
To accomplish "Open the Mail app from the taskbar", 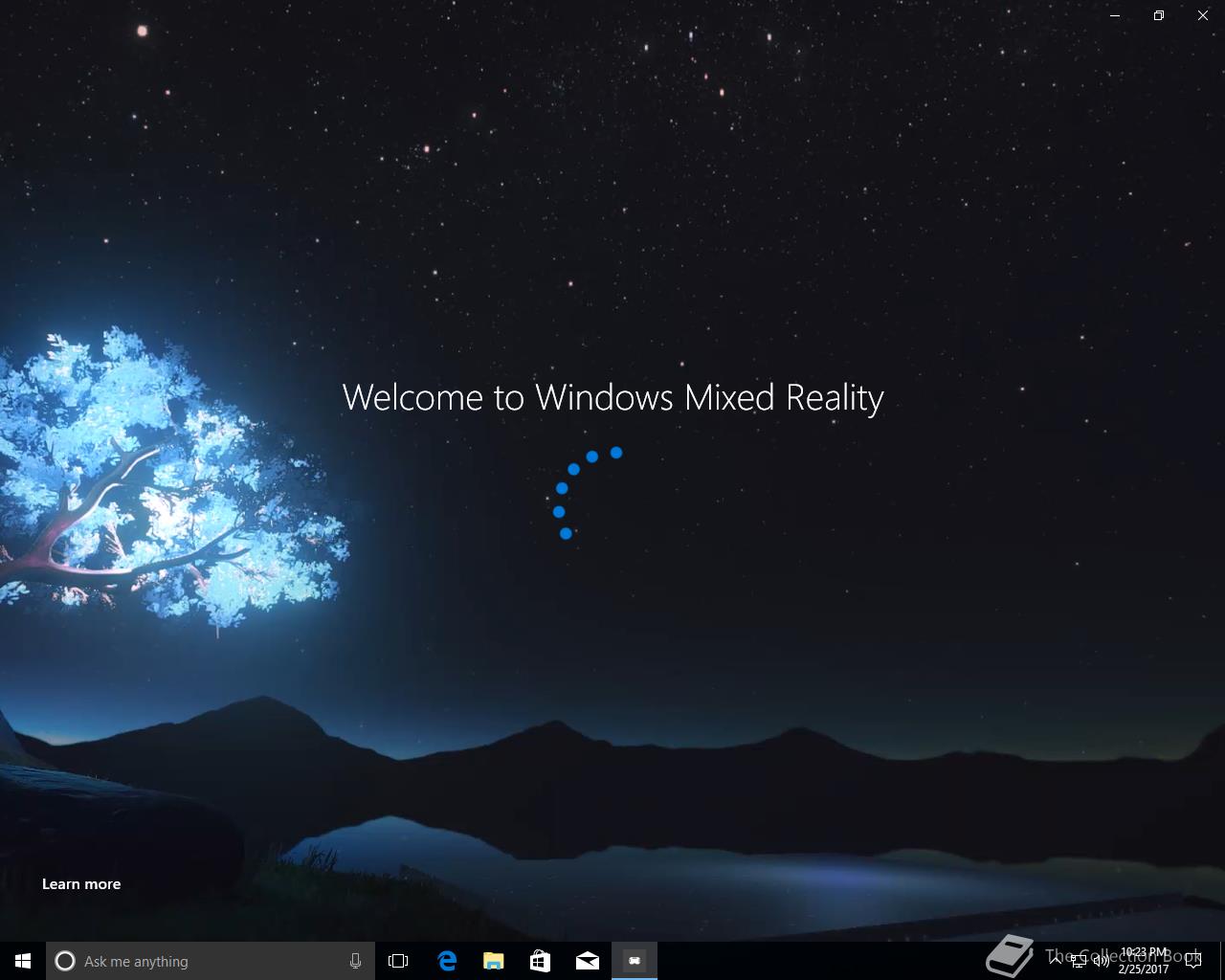I will pyautogui.click(x=588, y=961).
